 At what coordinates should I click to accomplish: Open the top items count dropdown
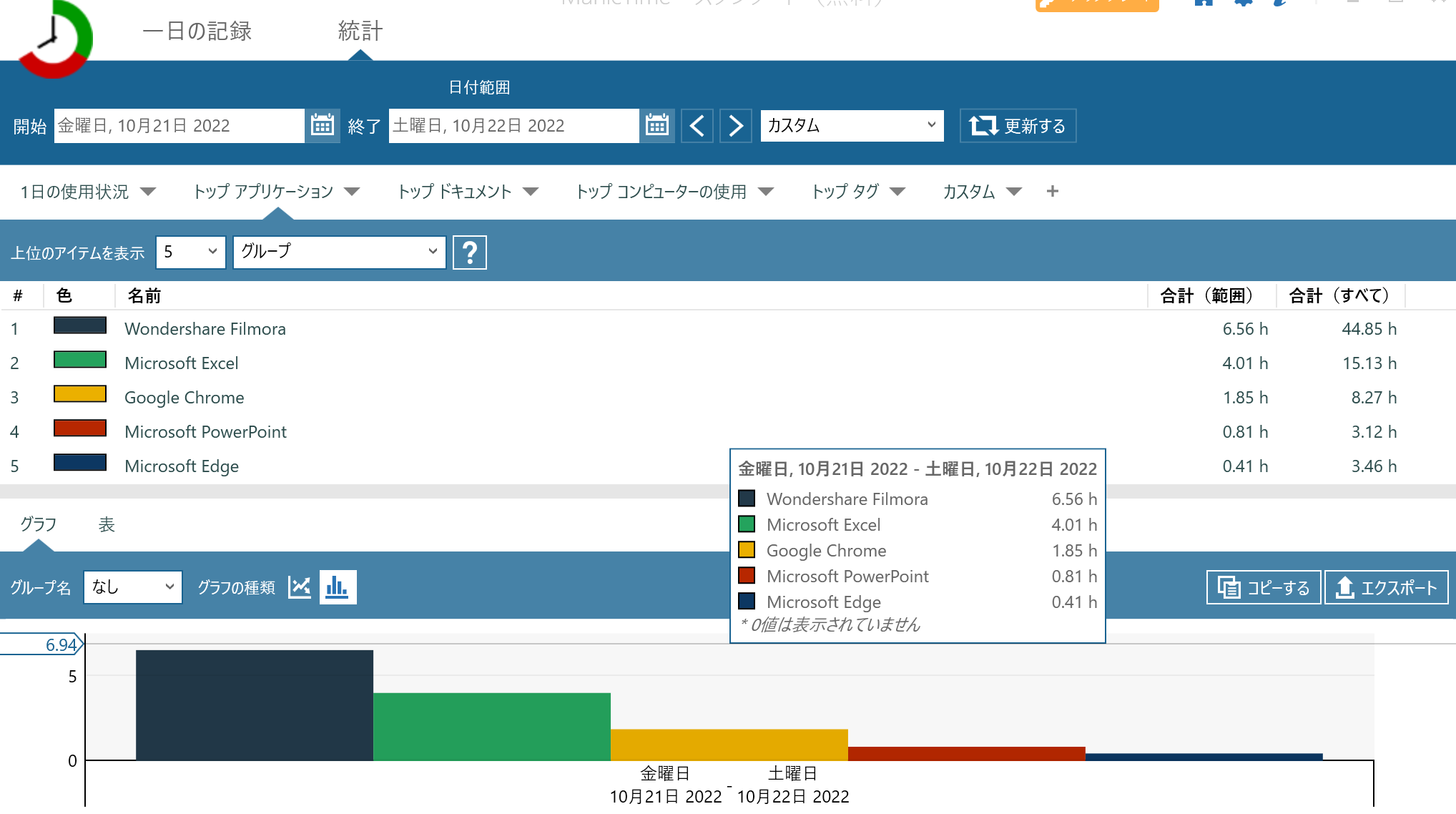tap(190, 252)
